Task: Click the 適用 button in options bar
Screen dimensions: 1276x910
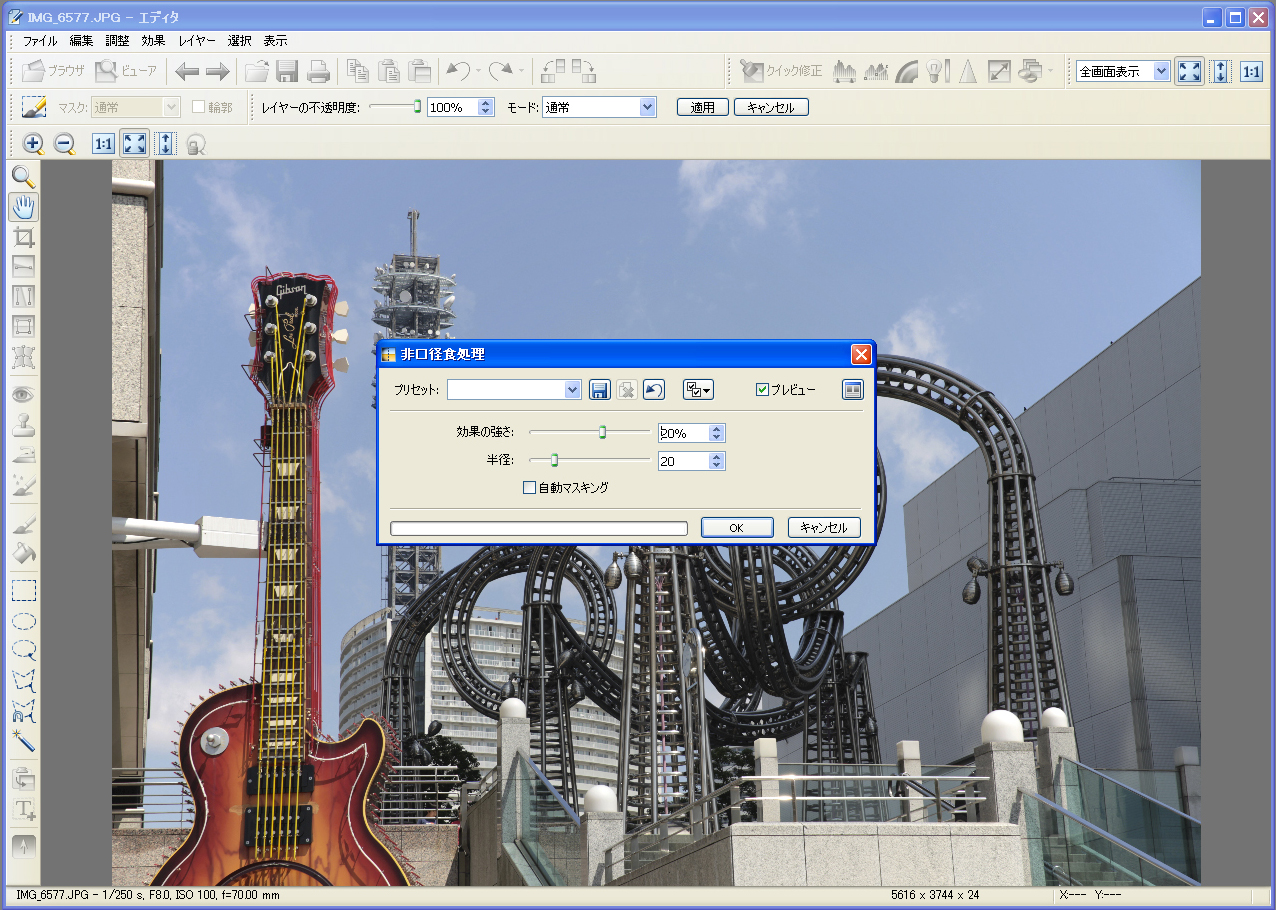Action: [x=703, y=107]
